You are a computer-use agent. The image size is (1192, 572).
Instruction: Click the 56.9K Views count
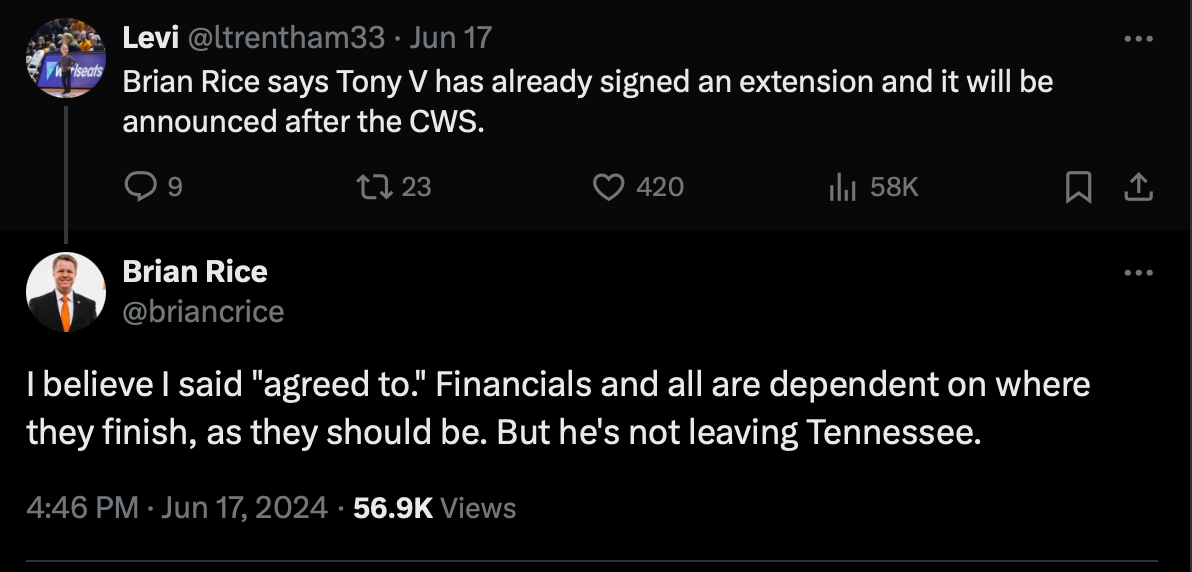[435, 507]
